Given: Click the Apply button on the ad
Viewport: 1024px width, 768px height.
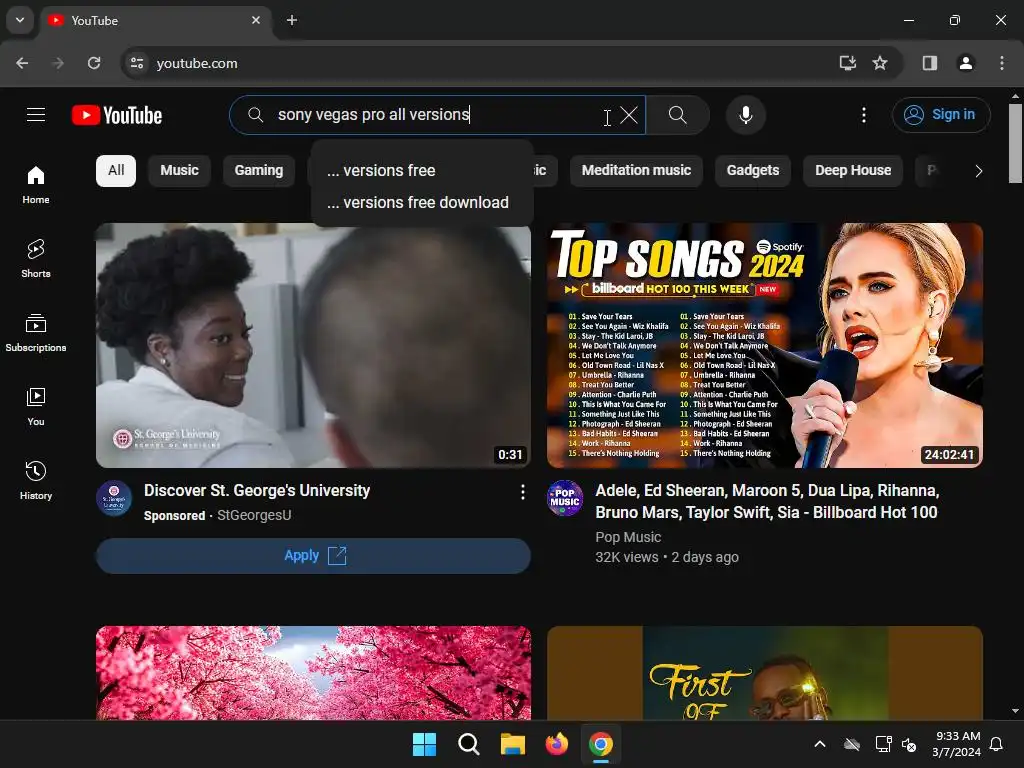Looking at the screenshot, I should pyautogui.click(x=313, y=556).
